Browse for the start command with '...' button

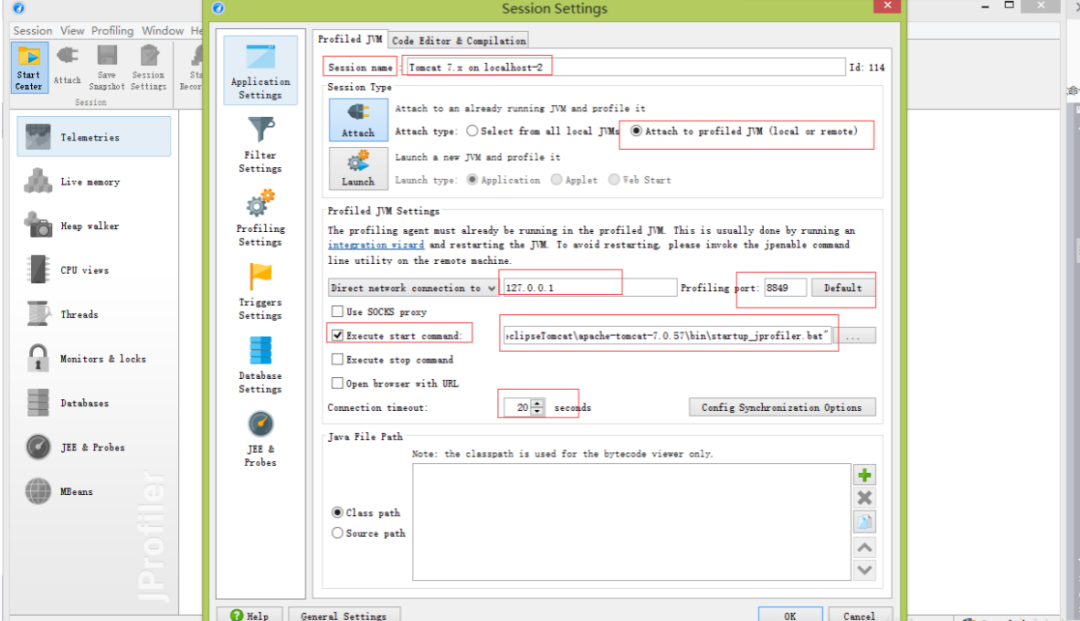pyautogui.click(x=854, y=336)
